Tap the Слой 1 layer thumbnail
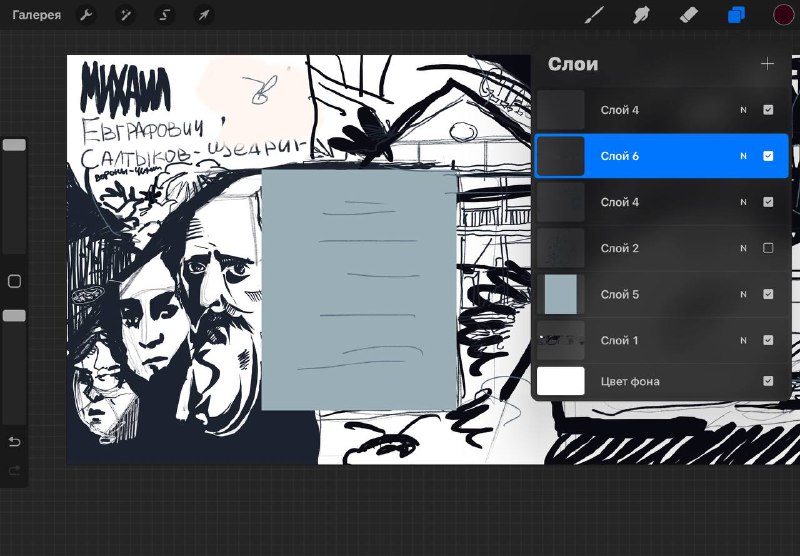800x556 pixels. [561, 340]
